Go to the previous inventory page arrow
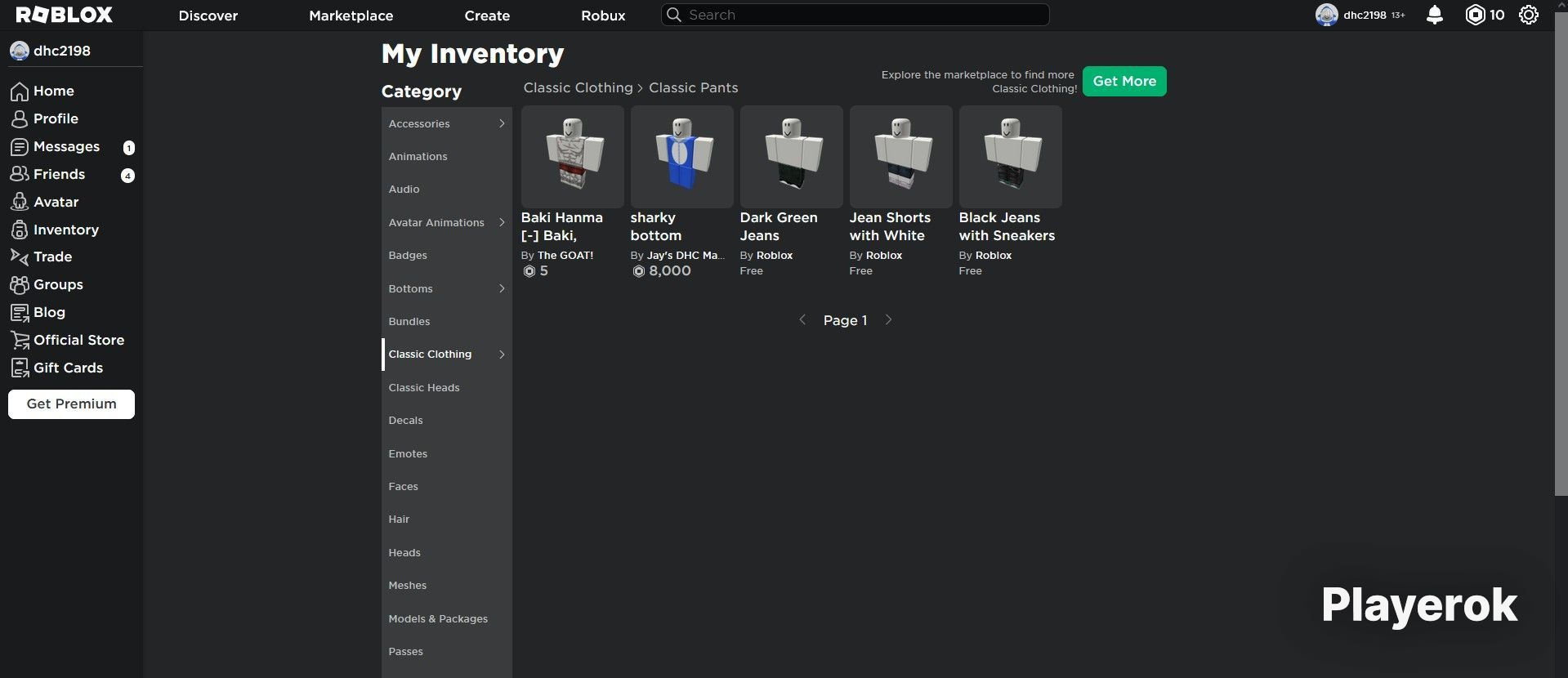This screenshot has height=678, width=1568. coord(802,319)
